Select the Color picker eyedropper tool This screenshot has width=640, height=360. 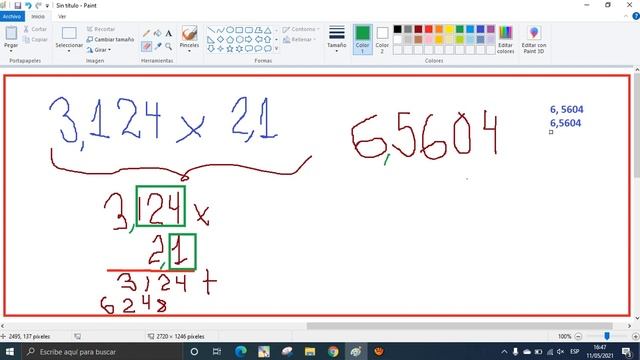coord(158,46)
